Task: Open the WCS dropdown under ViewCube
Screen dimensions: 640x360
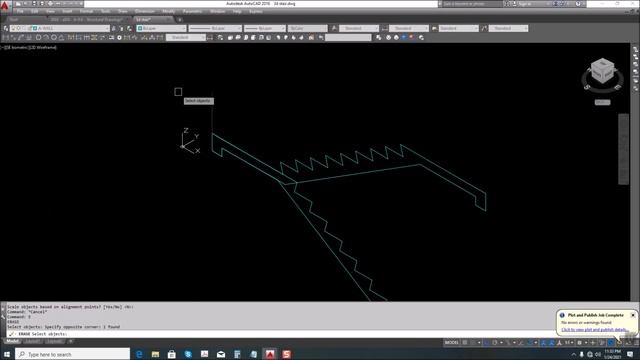Action: [602, 102]
